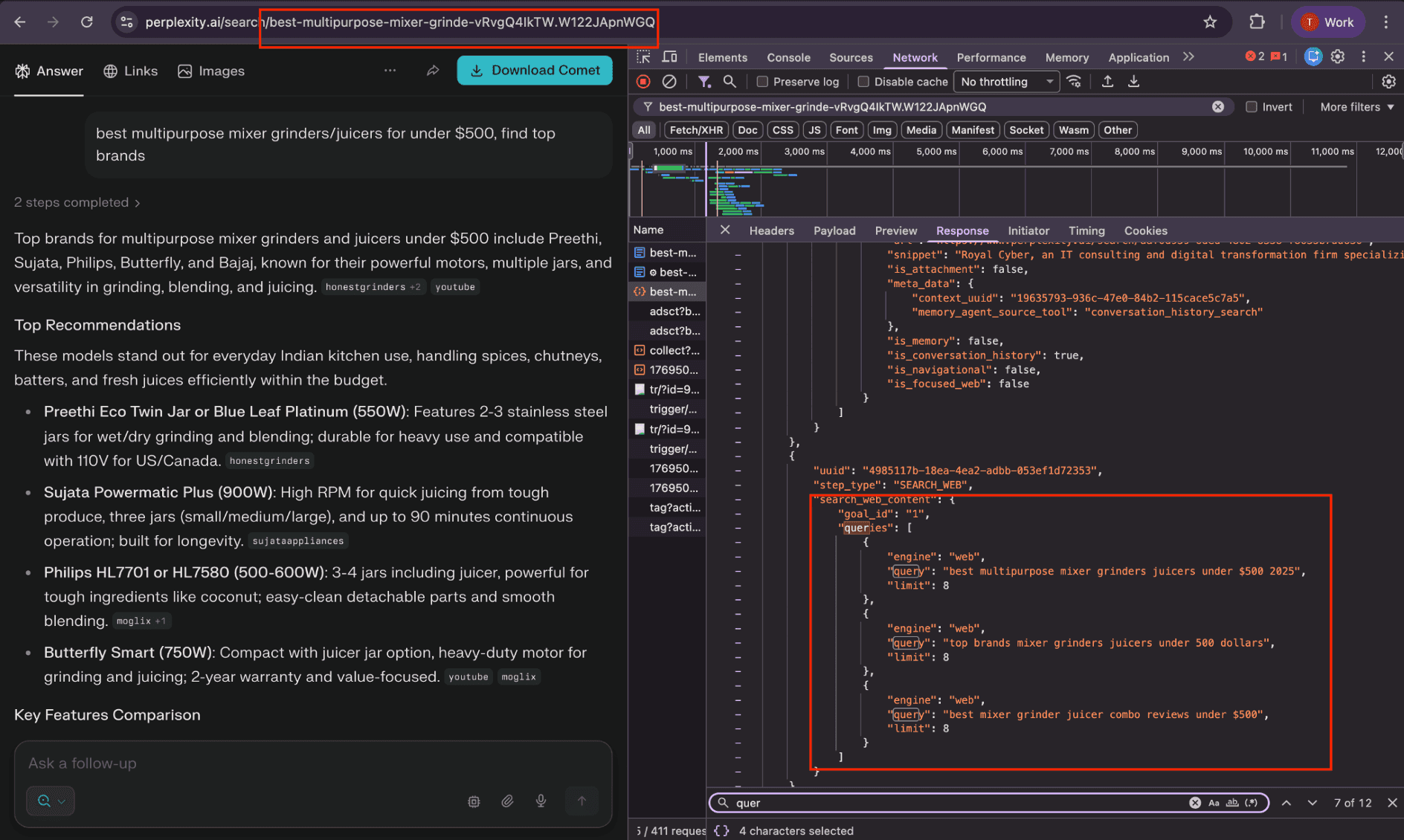Click the Work profile button
1404x840 pixels.
pyautogui.click(x=1328, y=22)
